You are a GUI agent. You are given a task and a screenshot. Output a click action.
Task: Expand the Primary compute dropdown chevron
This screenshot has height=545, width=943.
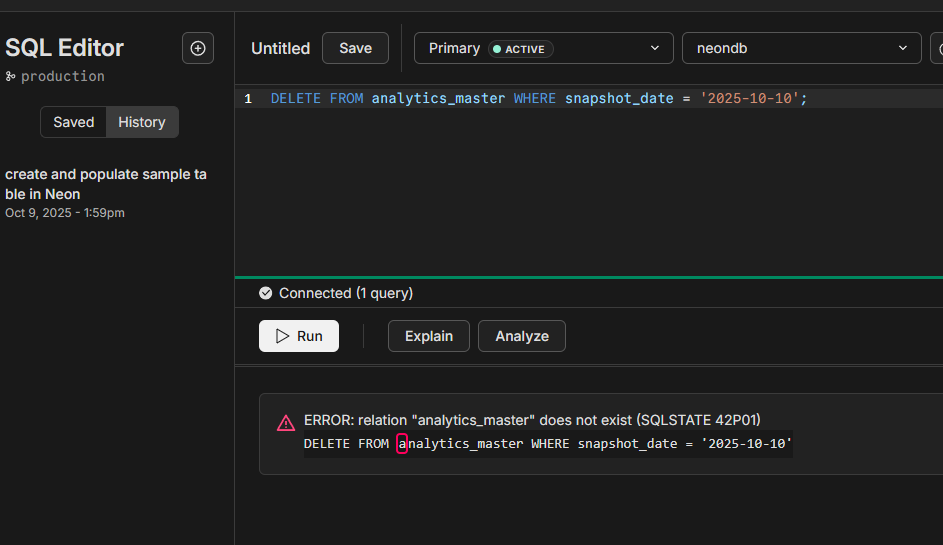pyautogui.click(x=655, y=48)
